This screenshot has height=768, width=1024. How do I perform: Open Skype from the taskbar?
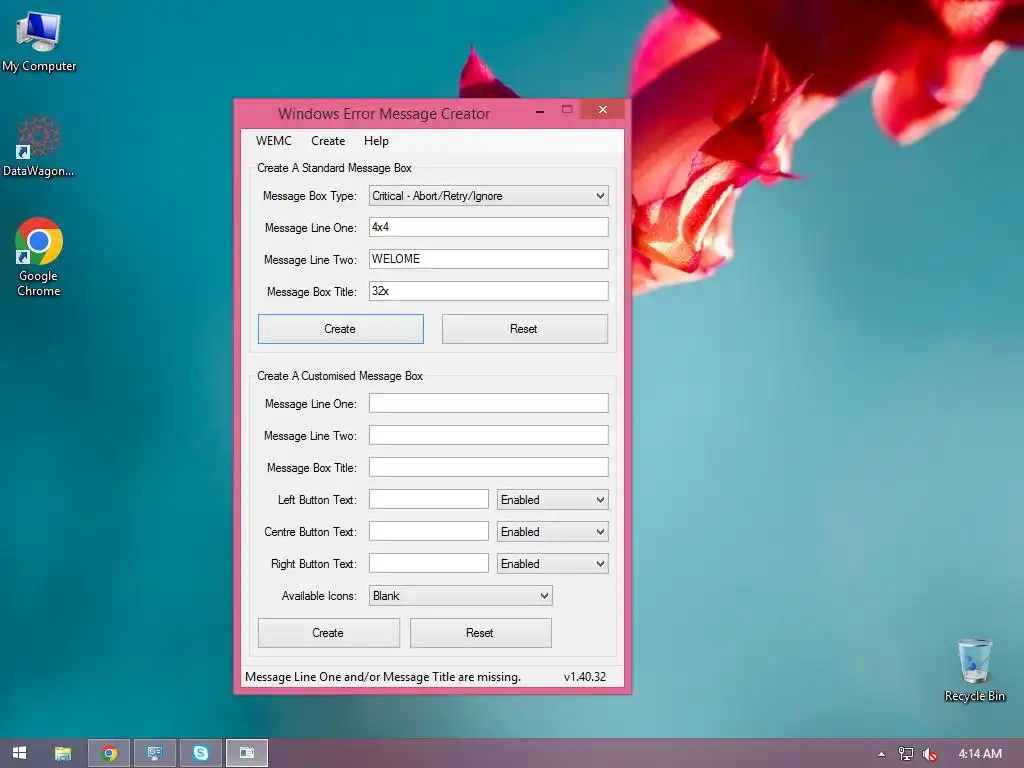coord(200,753)
